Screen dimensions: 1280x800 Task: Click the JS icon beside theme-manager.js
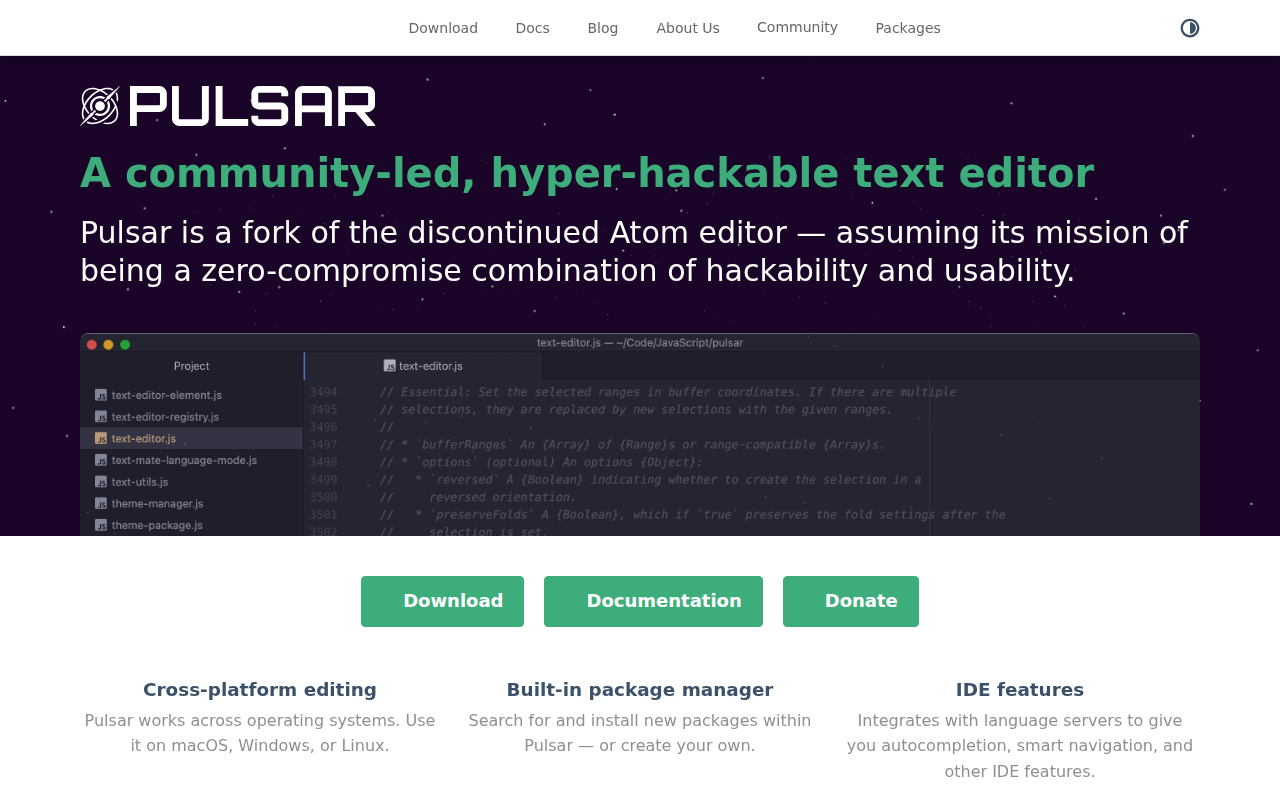tap(101, 503)
